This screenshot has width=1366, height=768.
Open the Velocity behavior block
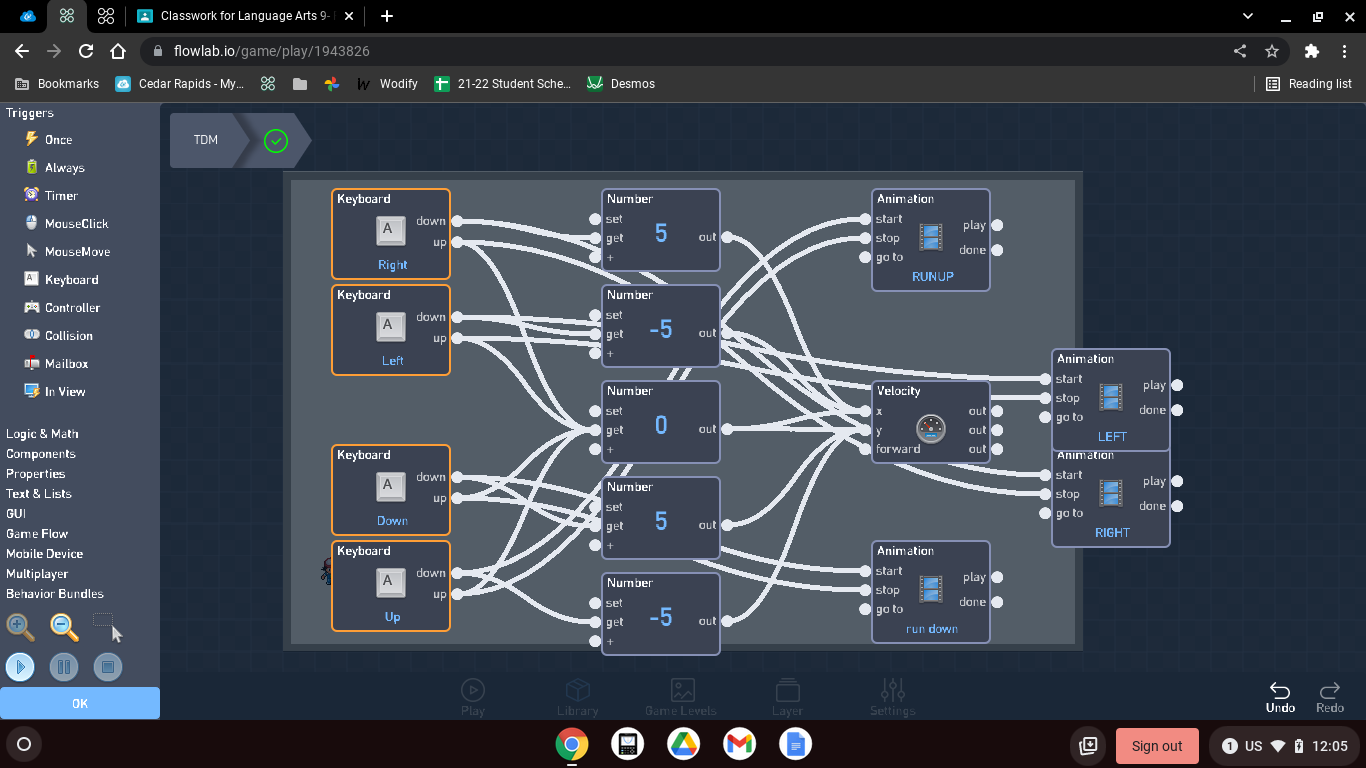tap(931, 421)
